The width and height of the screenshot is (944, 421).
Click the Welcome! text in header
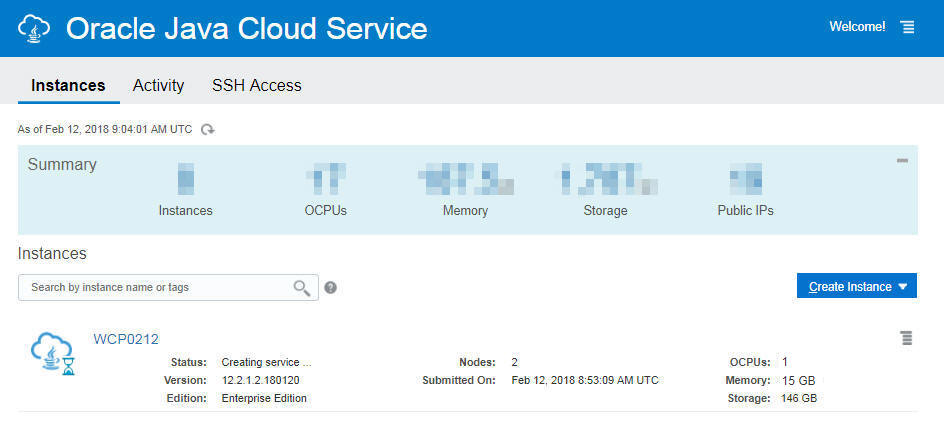point(857,27)
